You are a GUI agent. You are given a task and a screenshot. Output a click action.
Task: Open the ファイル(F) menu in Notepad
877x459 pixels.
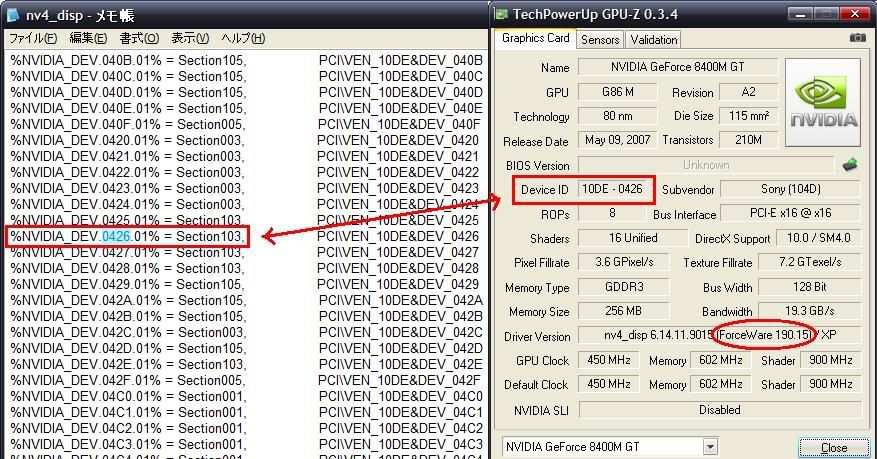click(33, 39)
